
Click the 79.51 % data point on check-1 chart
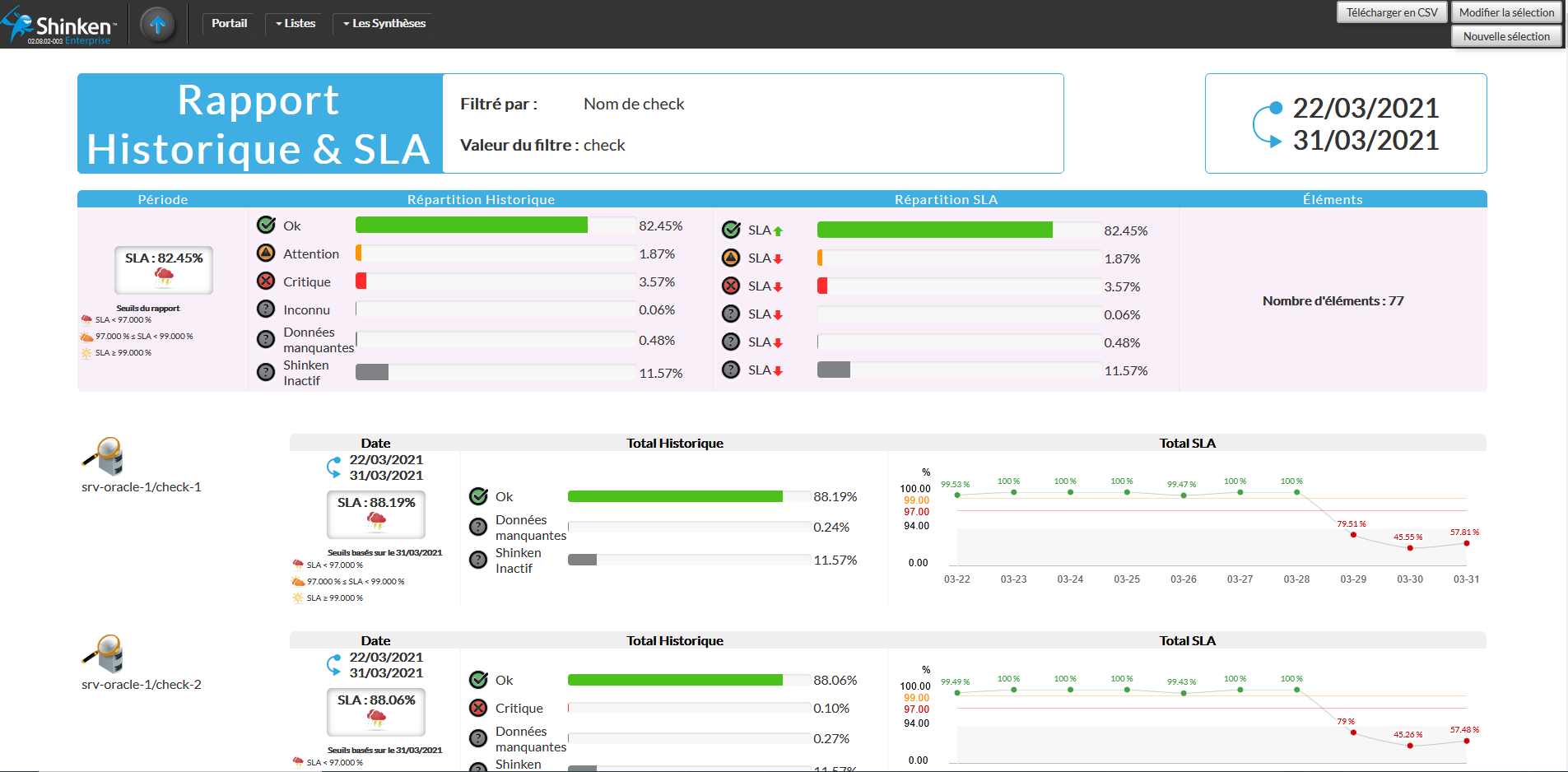click(1353, 535)
